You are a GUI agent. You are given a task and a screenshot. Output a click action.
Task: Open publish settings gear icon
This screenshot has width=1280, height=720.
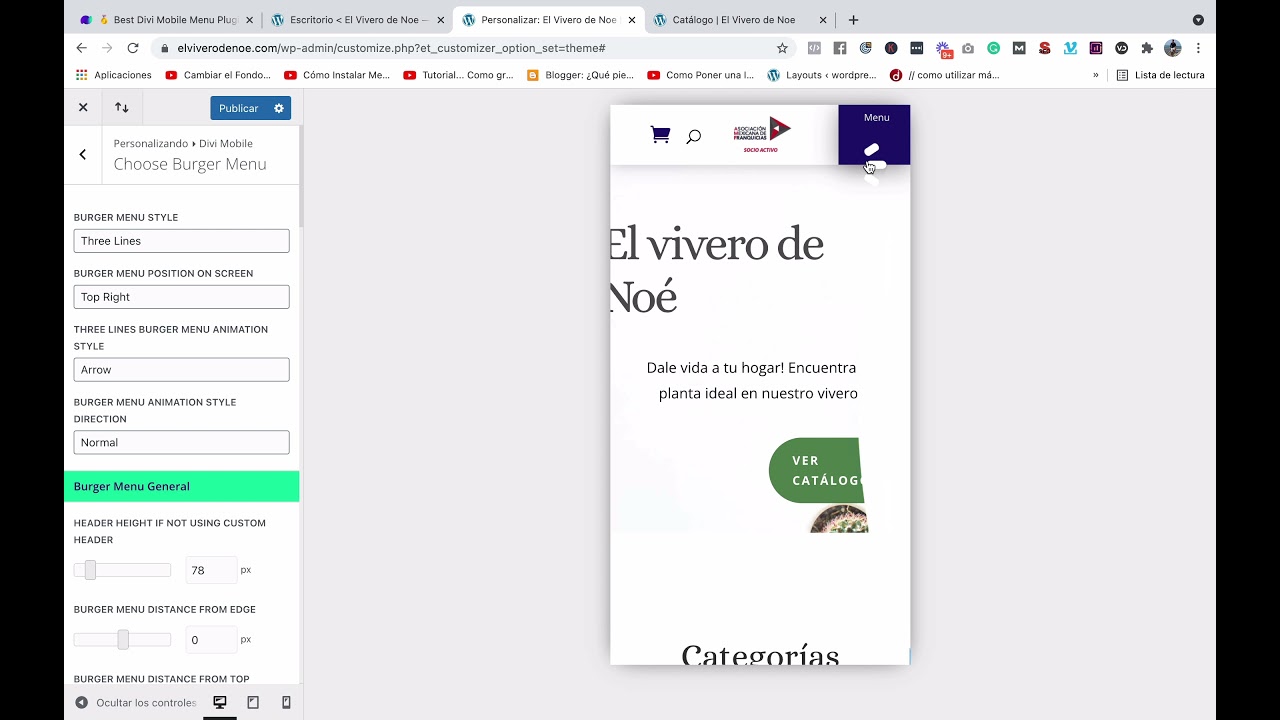279,108
